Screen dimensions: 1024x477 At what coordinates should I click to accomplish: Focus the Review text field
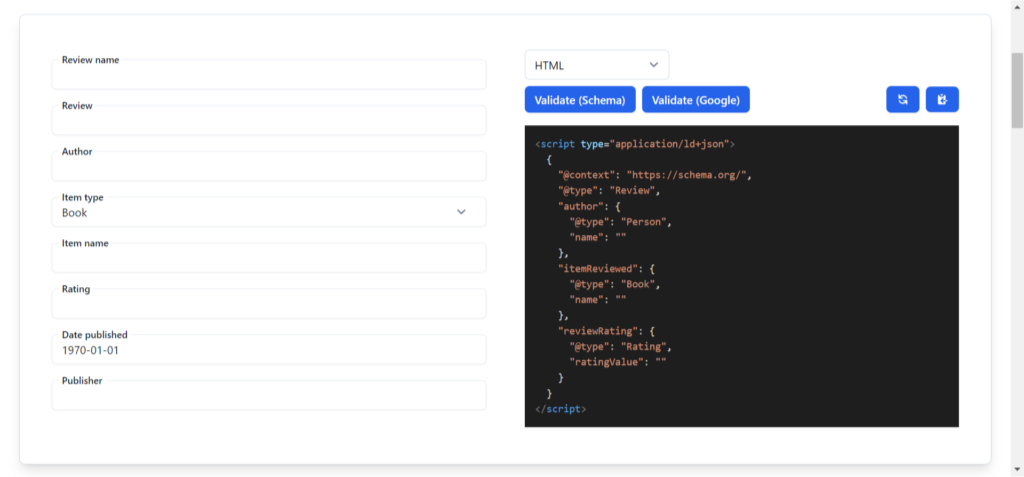(x=269, y=120)
